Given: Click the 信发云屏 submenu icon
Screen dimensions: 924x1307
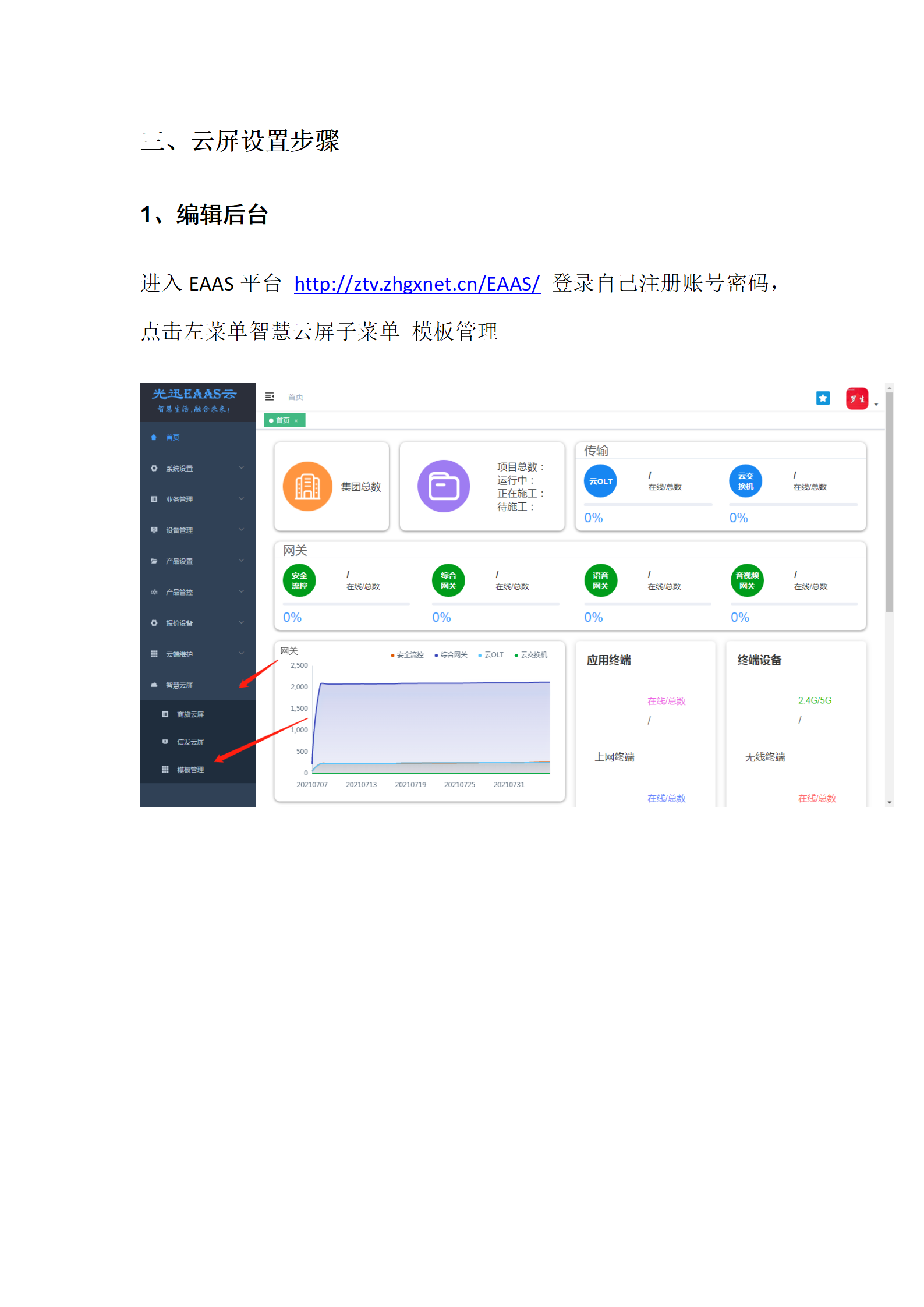Looking at the screenshot, I should tap(165, 741).
